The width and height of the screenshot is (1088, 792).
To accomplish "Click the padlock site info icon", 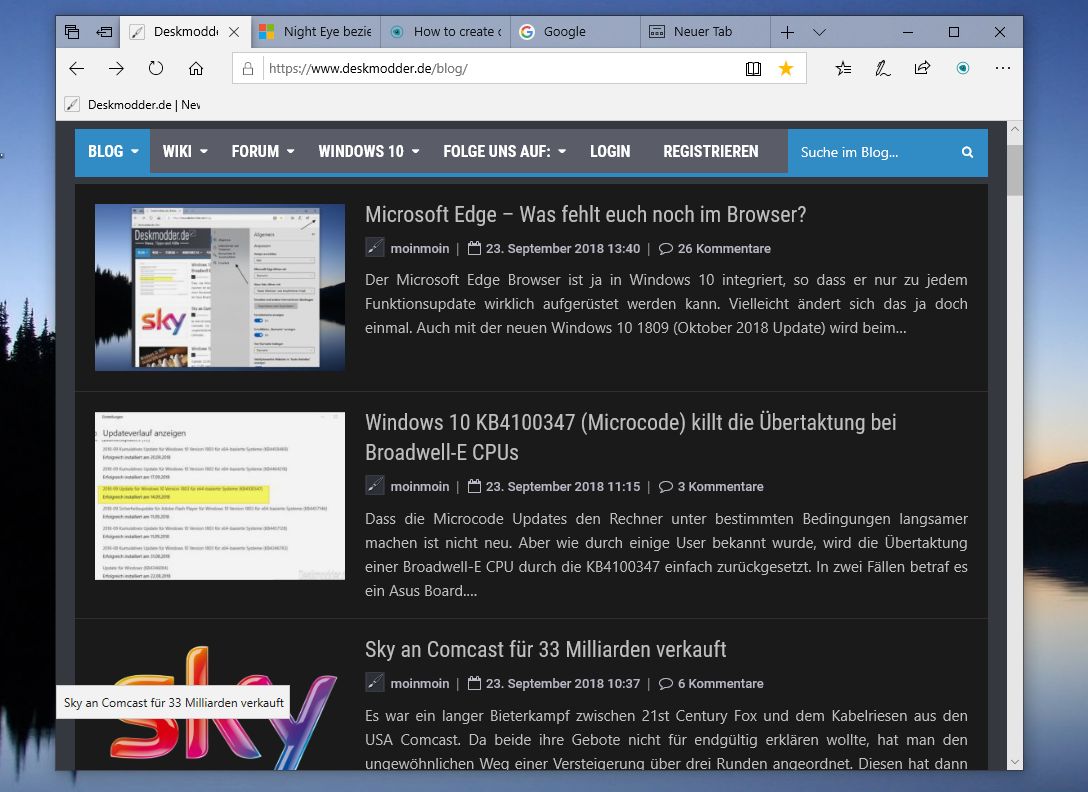I will (x=248, y=68).
